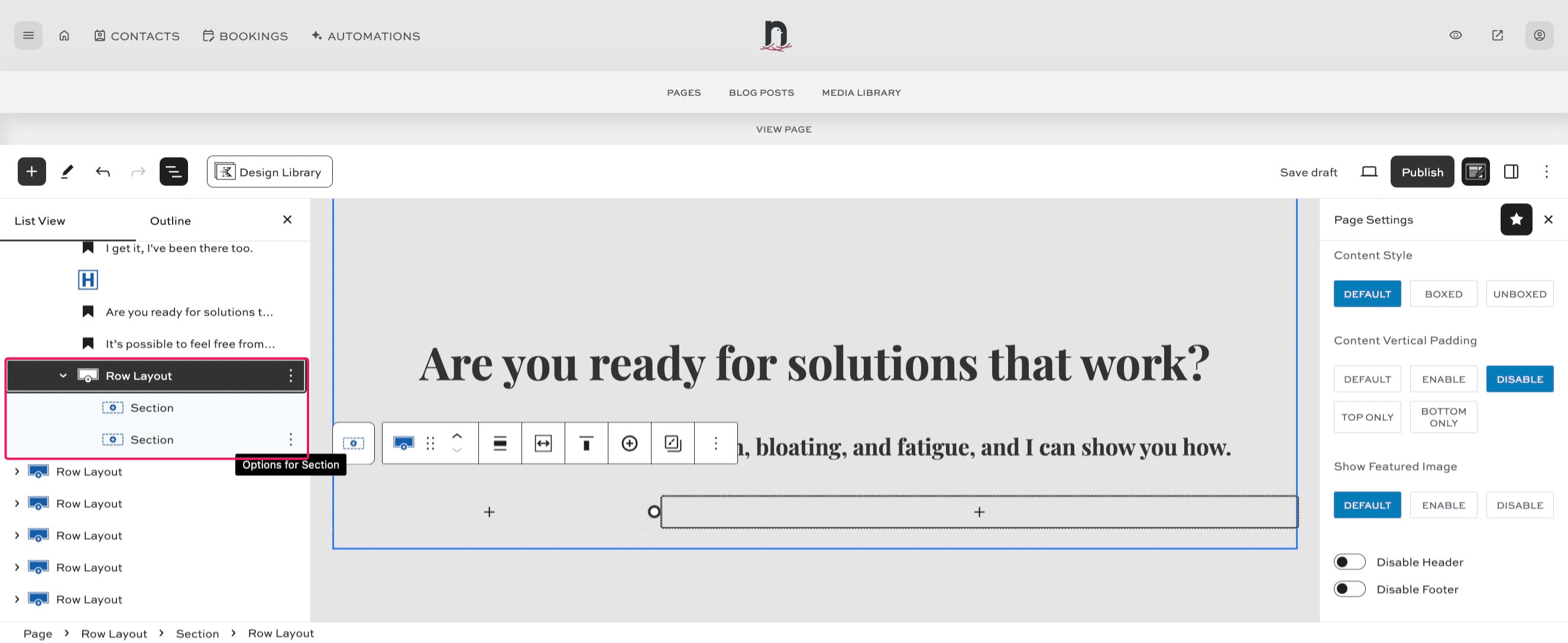Click the vertical alignment icon in block toolbar

585,443
